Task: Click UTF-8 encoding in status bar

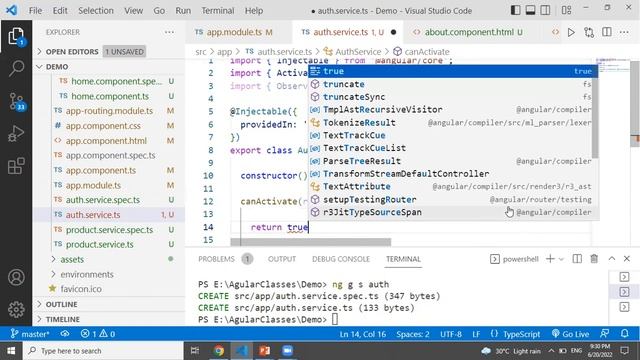Action: point(451,334)
